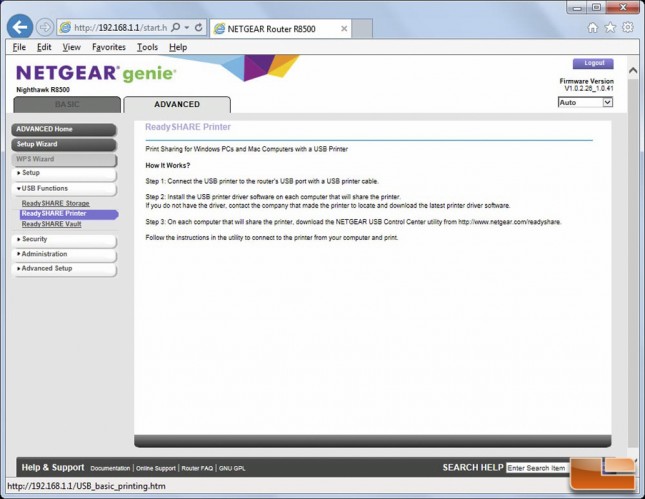Click the ReadySHARE Printer page heading
Screen dimensions: 645x499
click(188, 127)
